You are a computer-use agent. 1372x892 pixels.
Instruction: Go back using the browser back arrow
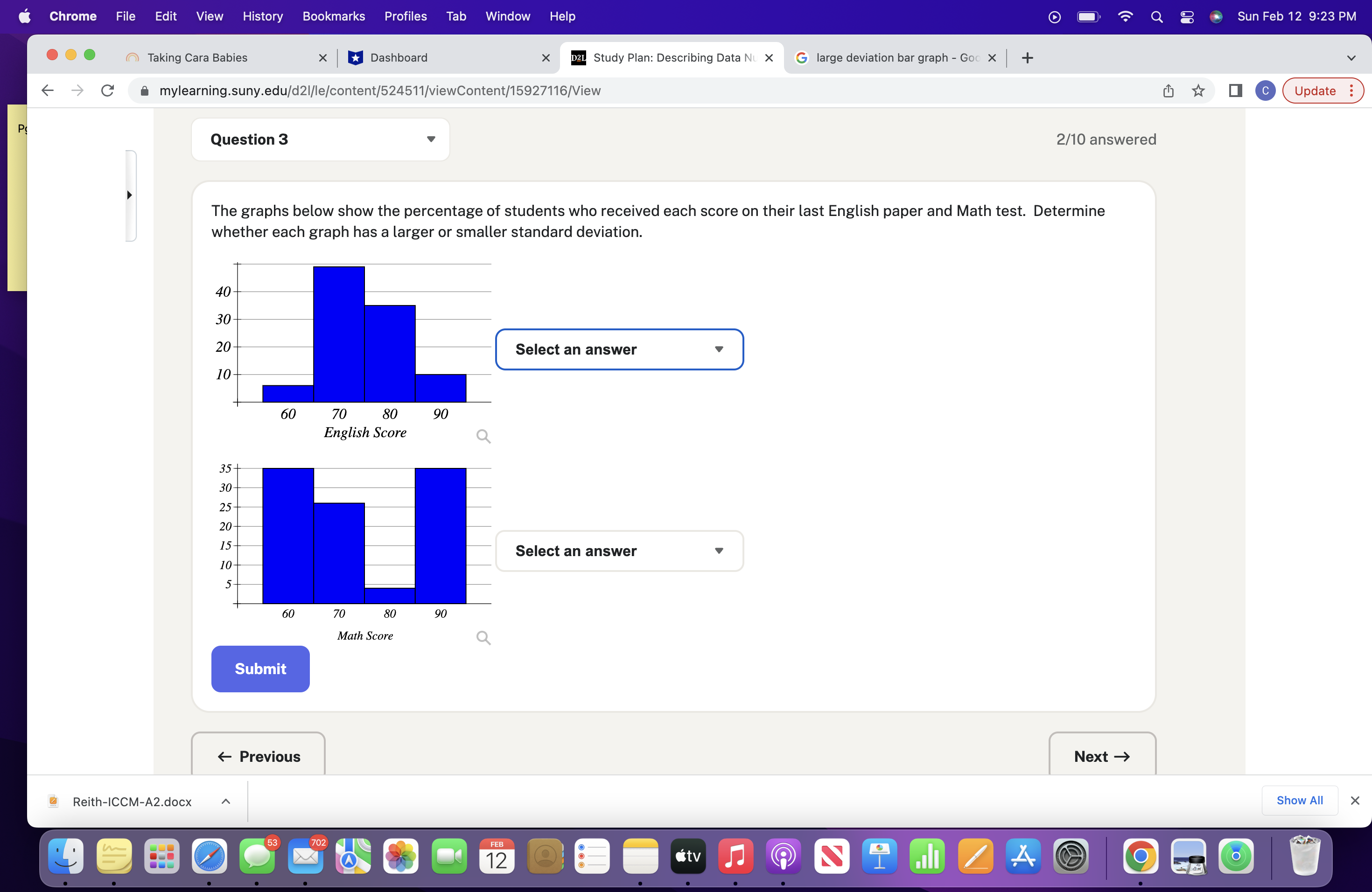48,91
